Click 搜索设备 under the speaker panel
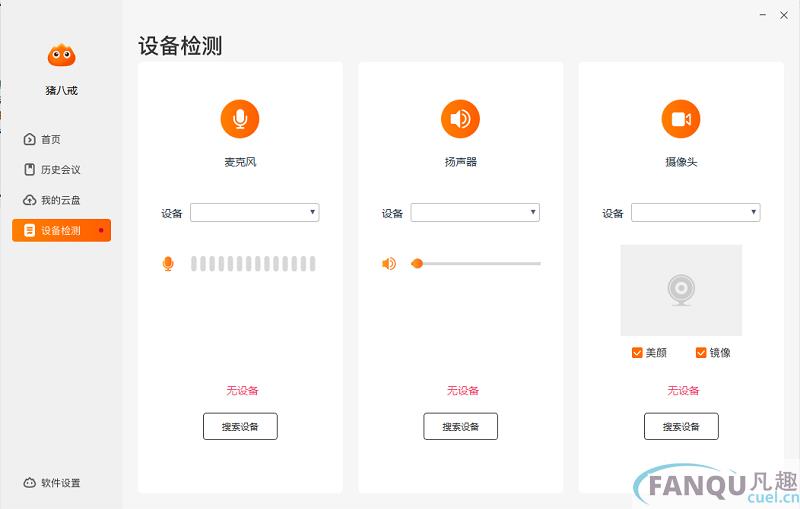Screen dimensions: 800x509 [x=460, y=426]
